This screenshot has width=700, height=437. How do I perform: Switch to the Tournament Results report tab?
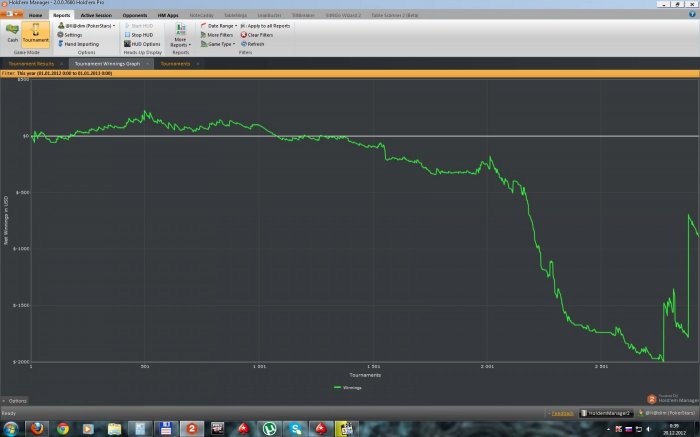31,64
